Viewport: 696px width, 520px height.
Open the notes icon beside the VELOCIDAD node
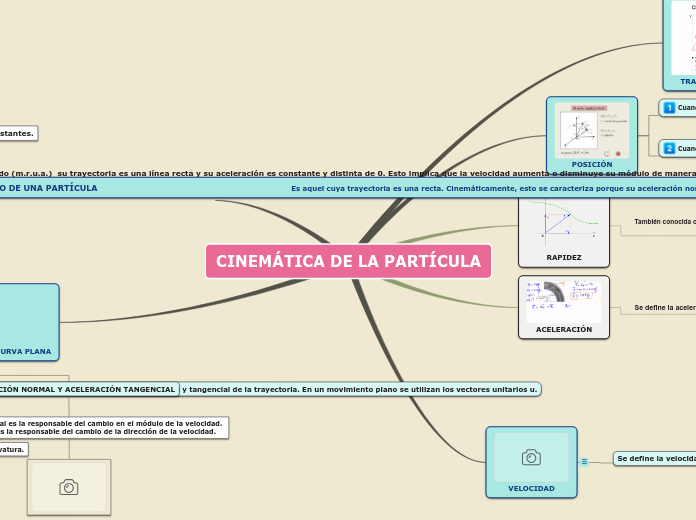point(584,461)
